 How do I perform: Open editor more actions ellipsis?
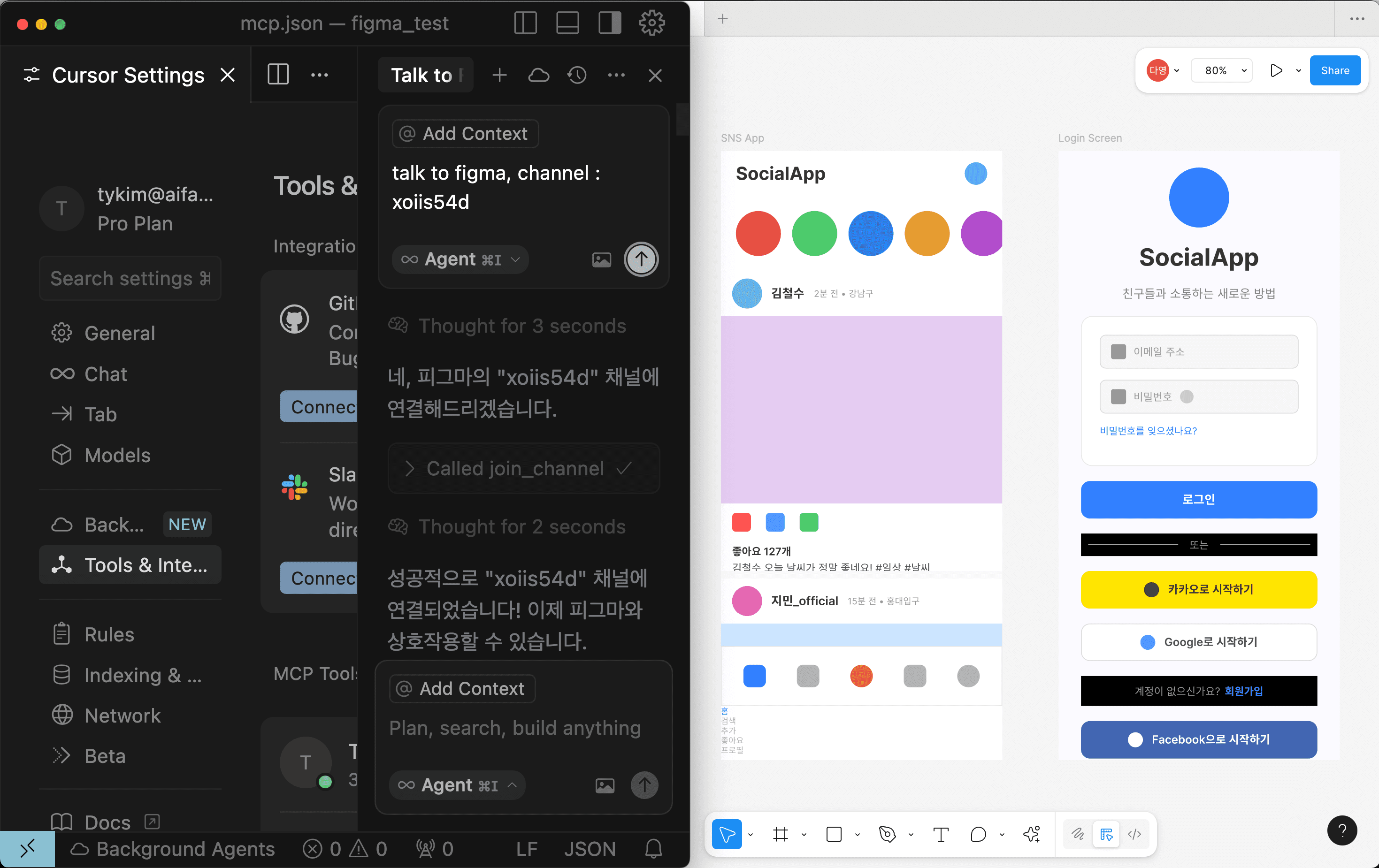click(319, 75)
